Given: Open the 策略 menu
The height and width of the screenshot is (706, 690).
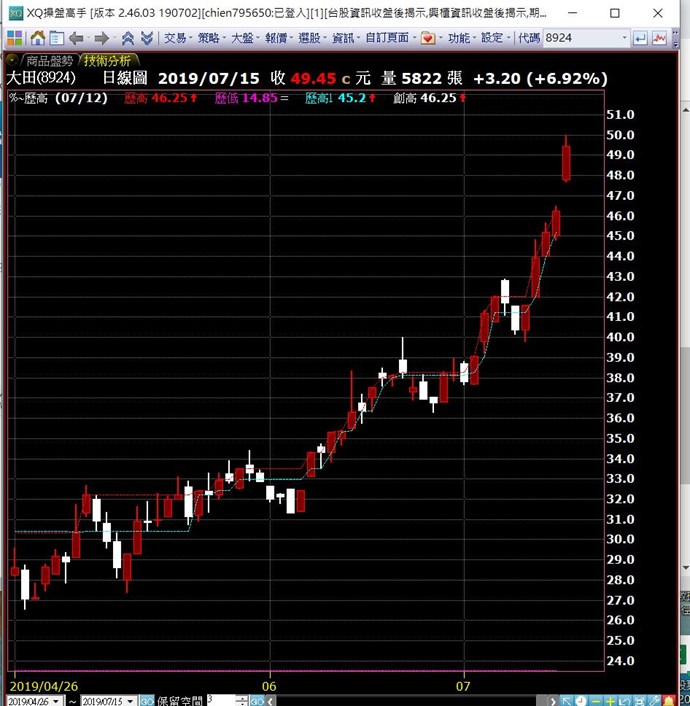Looking at the screenshot, I should pos(211,38).
